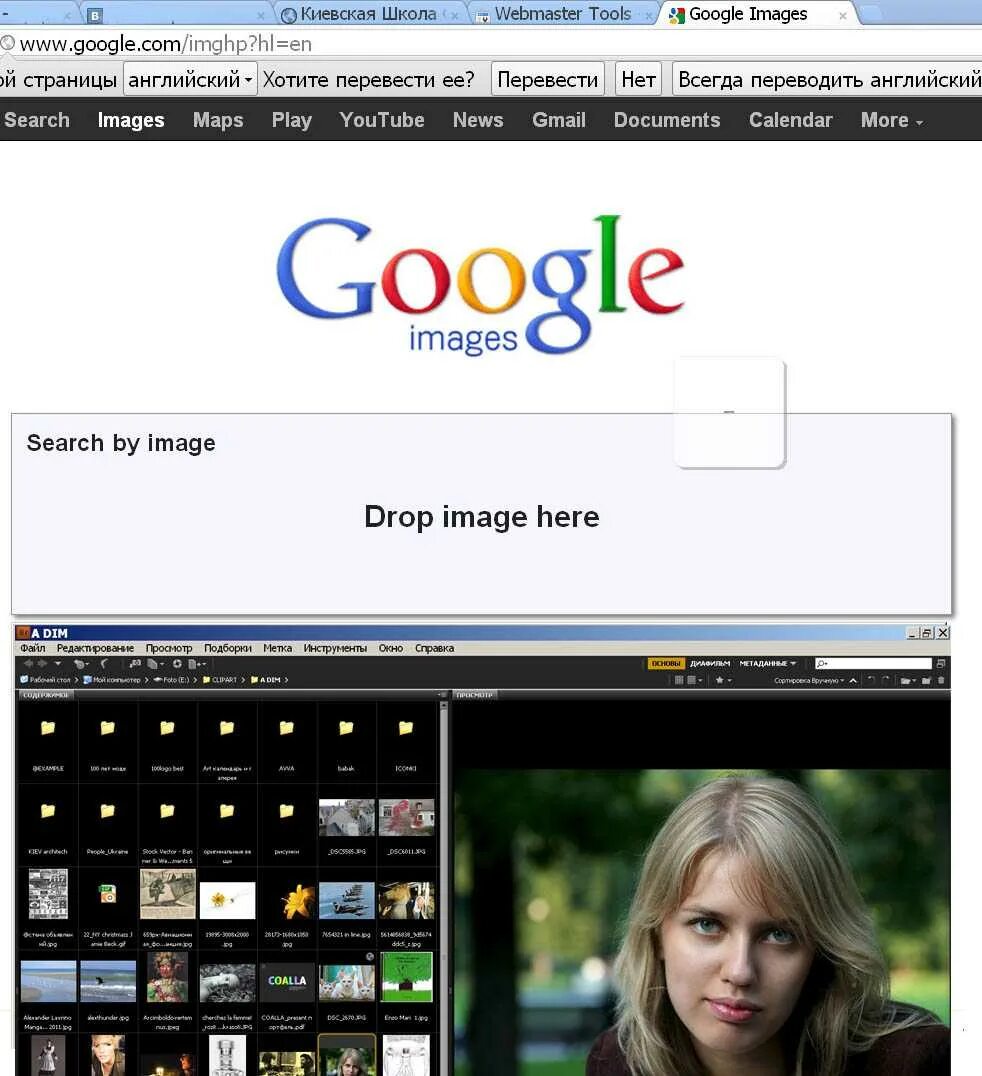Open the star rating filter dropdown
982x1076 pixels.
click(724, 680)
